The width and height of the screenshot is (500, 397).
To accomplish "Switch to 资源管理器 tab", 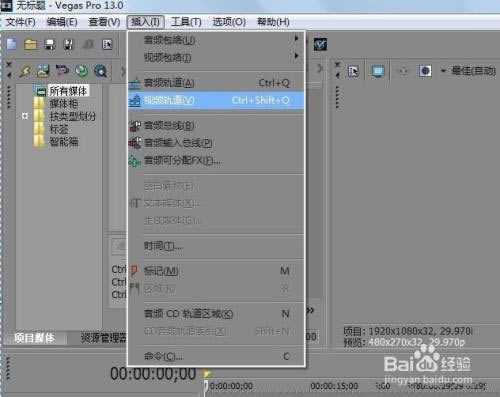I will [x=103, y=338].
